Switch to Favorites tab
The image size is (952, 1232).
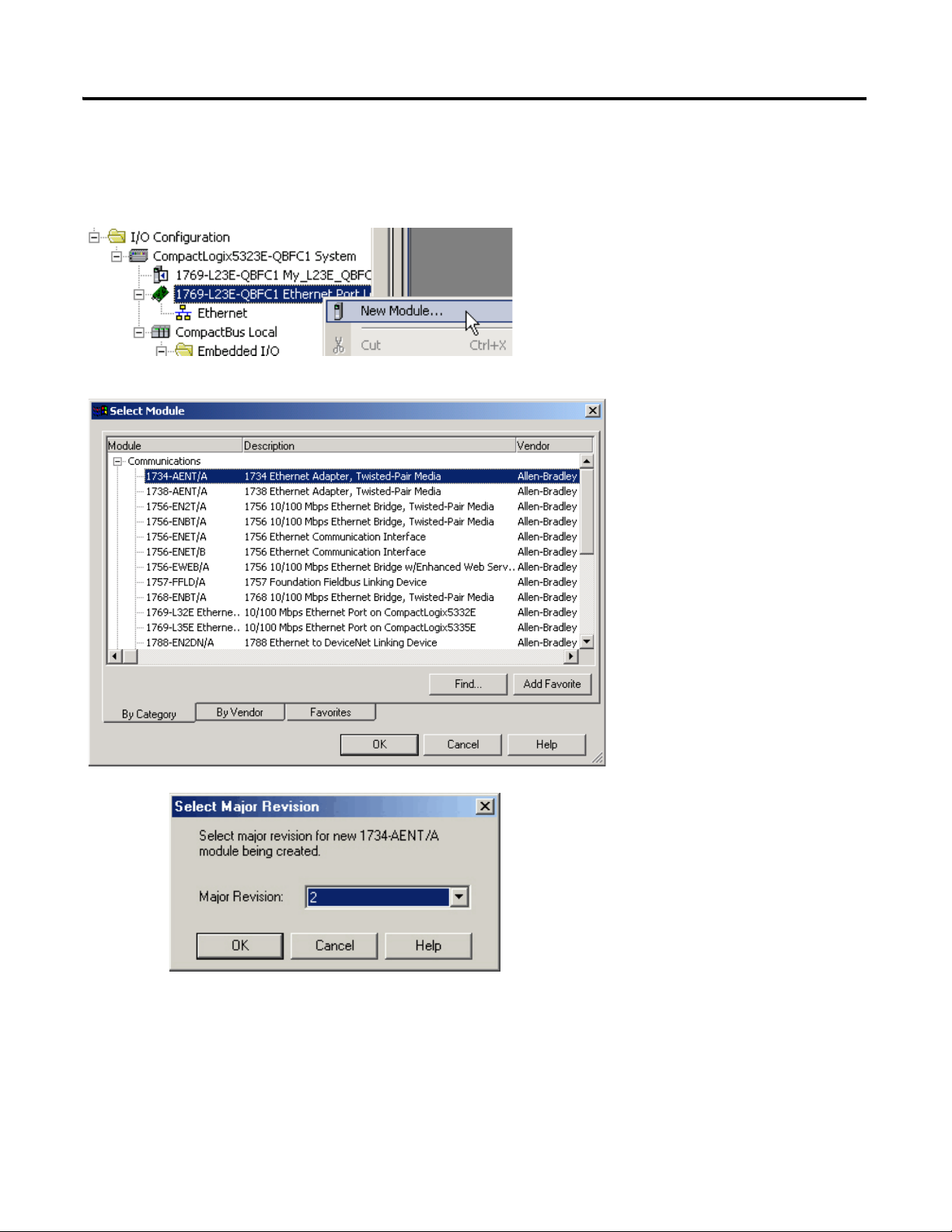pos(330,712)
